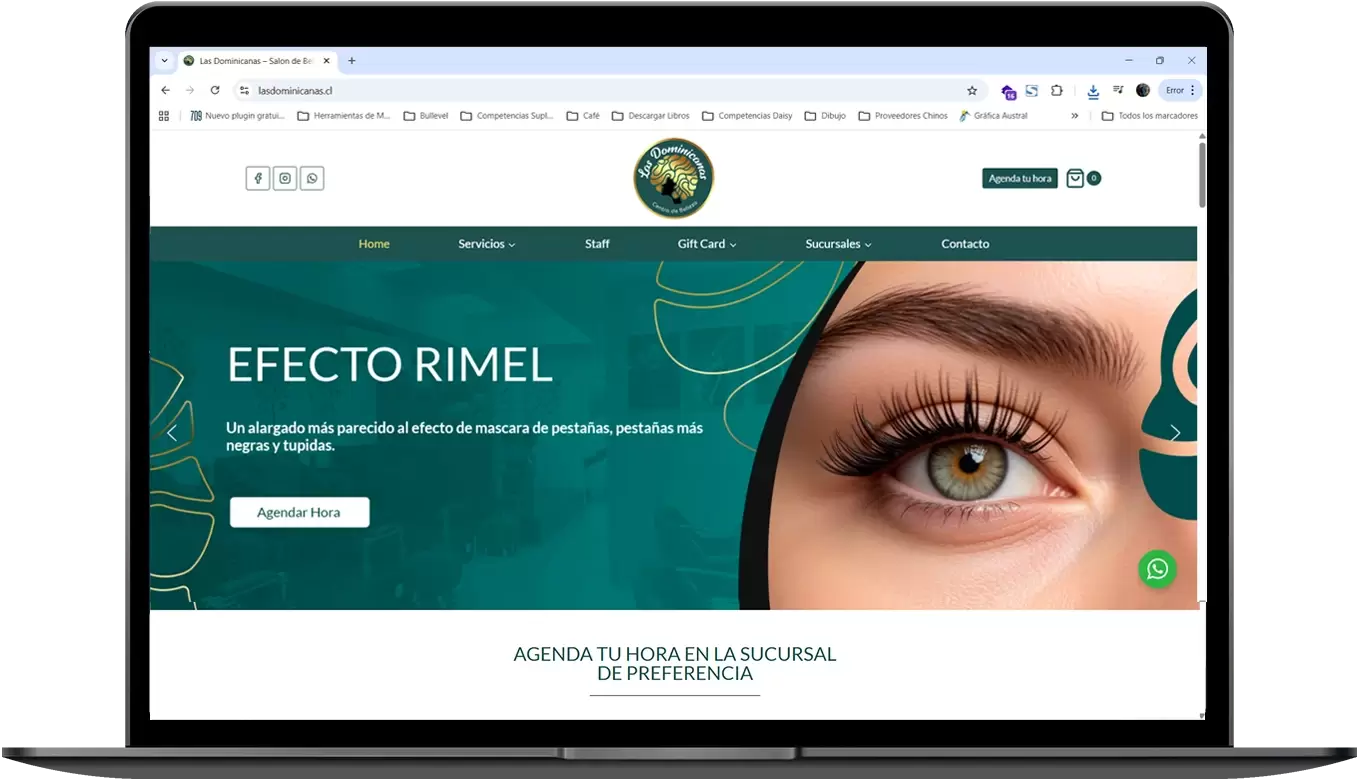Bookmark this page with the star icon
Screen dimensions: 1359x780
972,90
